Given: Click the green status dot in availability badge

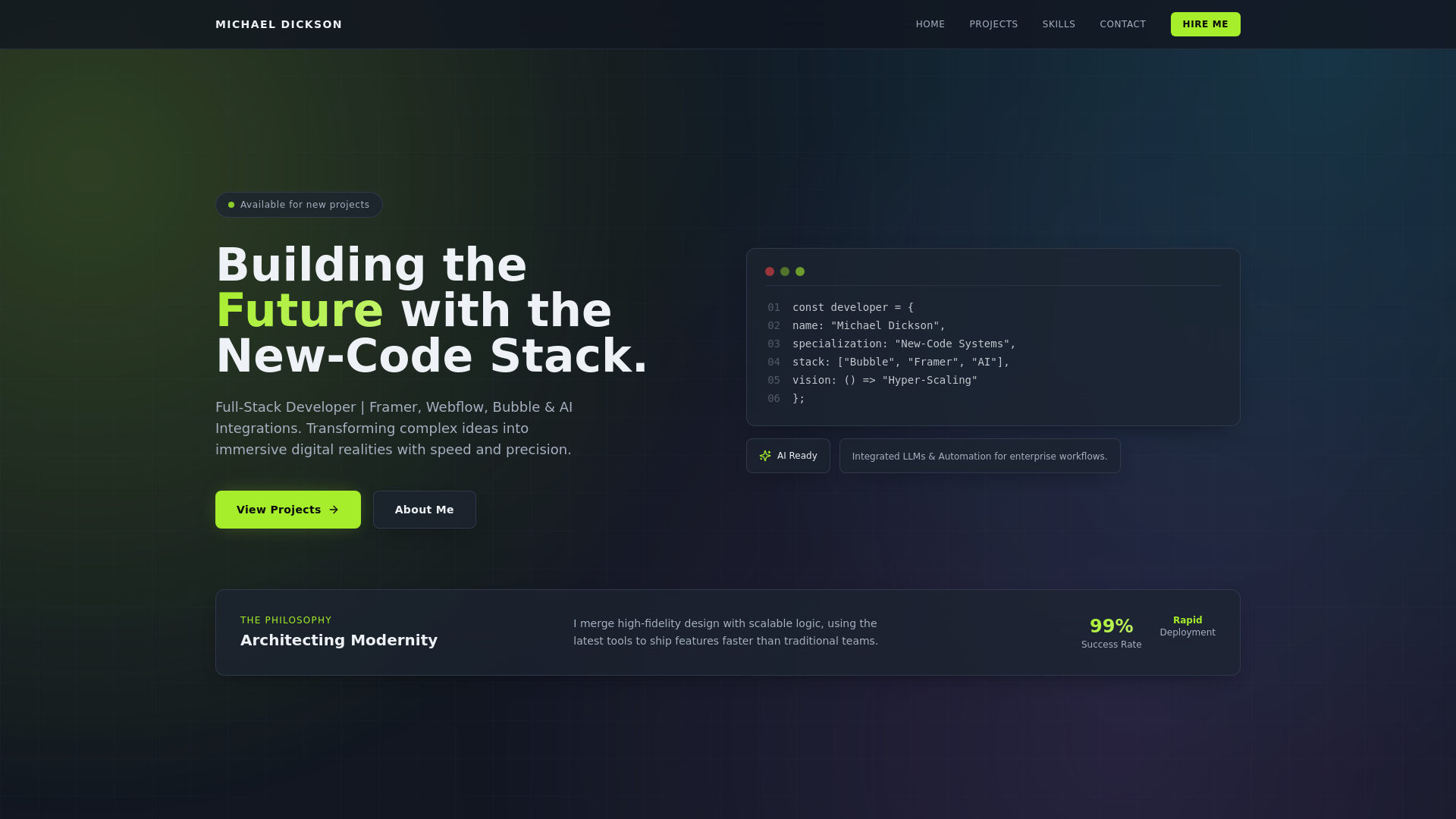Looking at the screenshot, I should (231, 205).
